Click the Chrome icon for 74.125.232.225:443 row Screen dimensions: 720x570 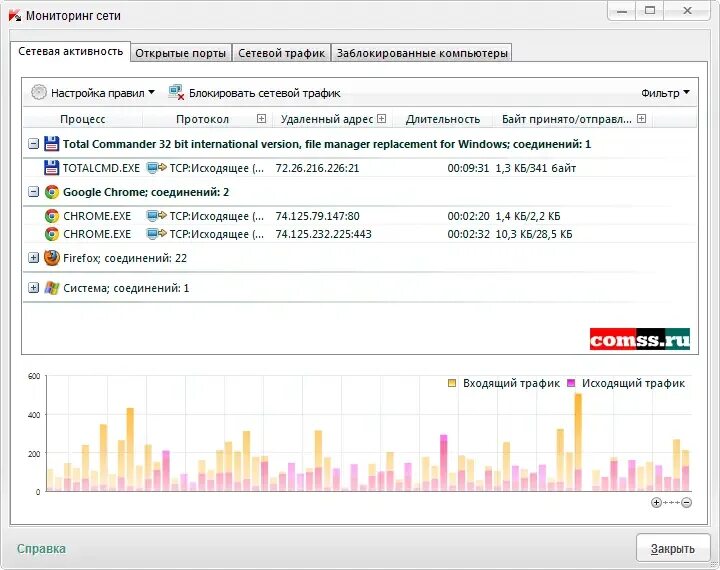tap(52, 234)
